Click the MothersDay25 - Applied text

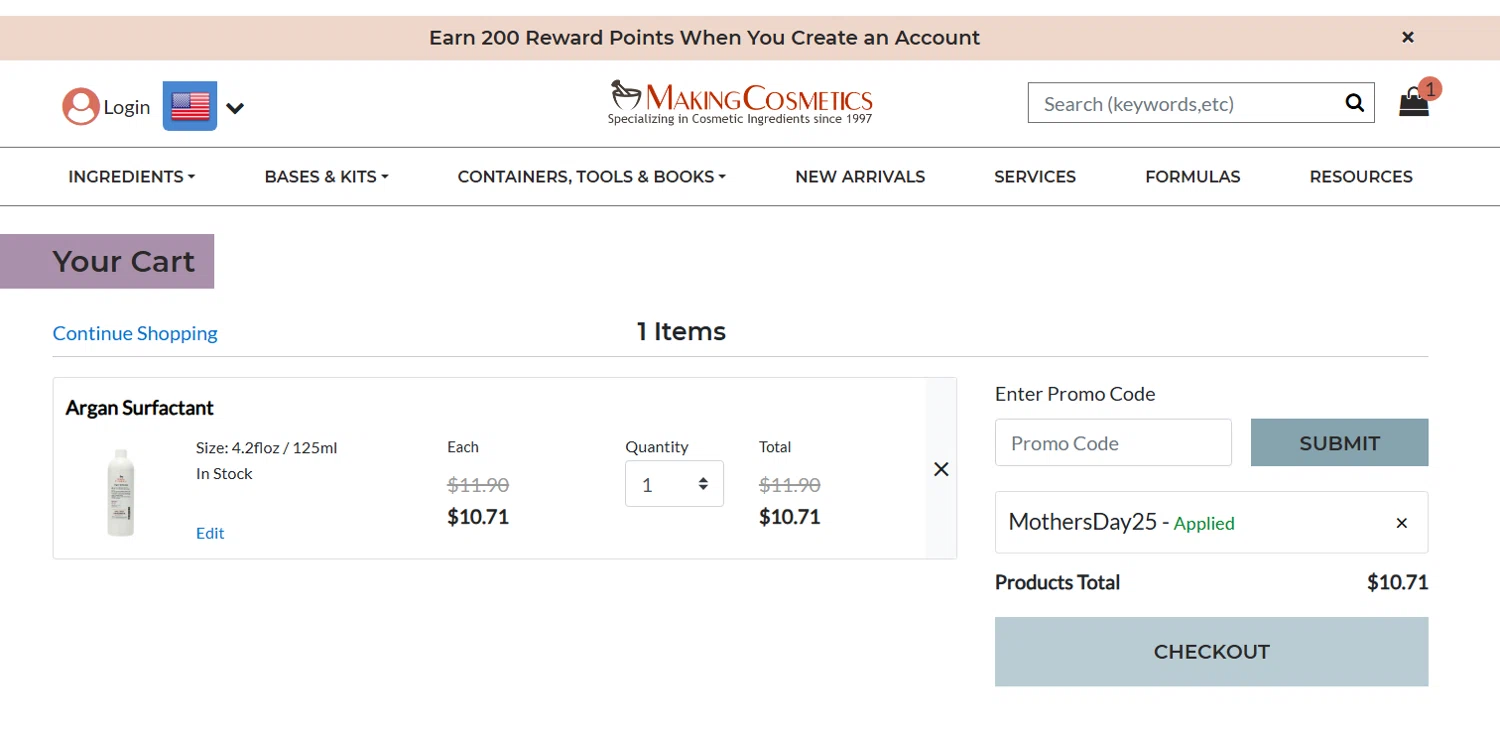tap(1122, 522)
